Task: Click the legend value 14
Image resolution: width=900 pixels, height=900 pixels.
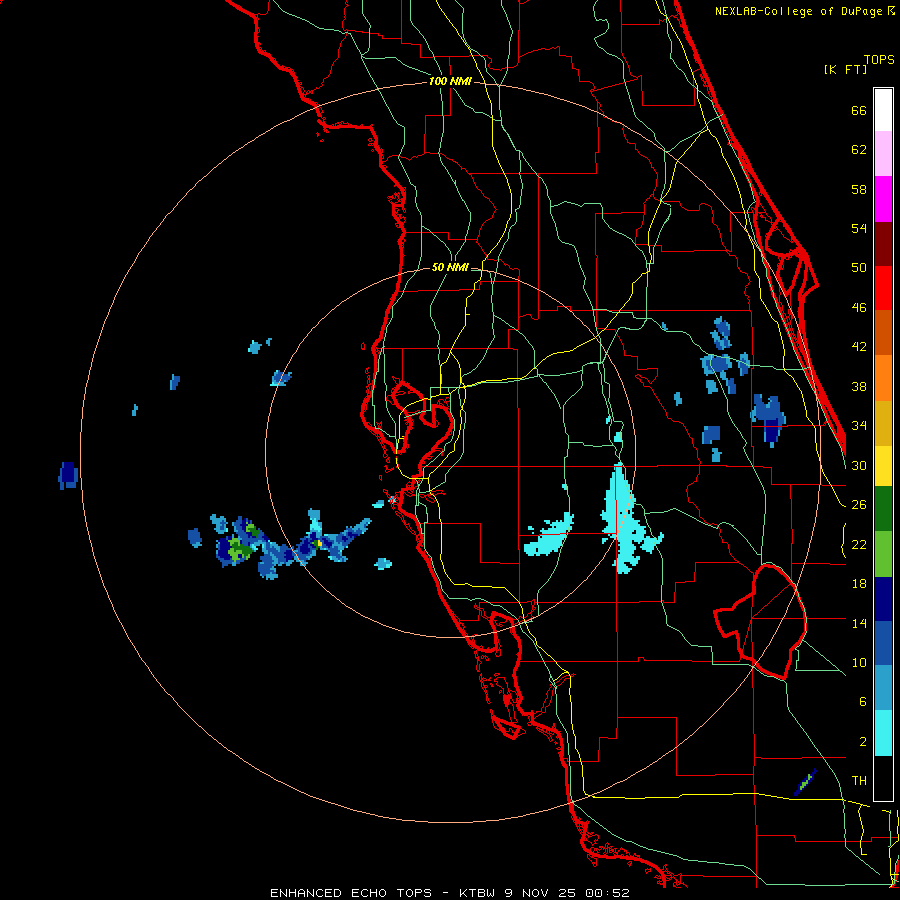Action: pos(859,623)
